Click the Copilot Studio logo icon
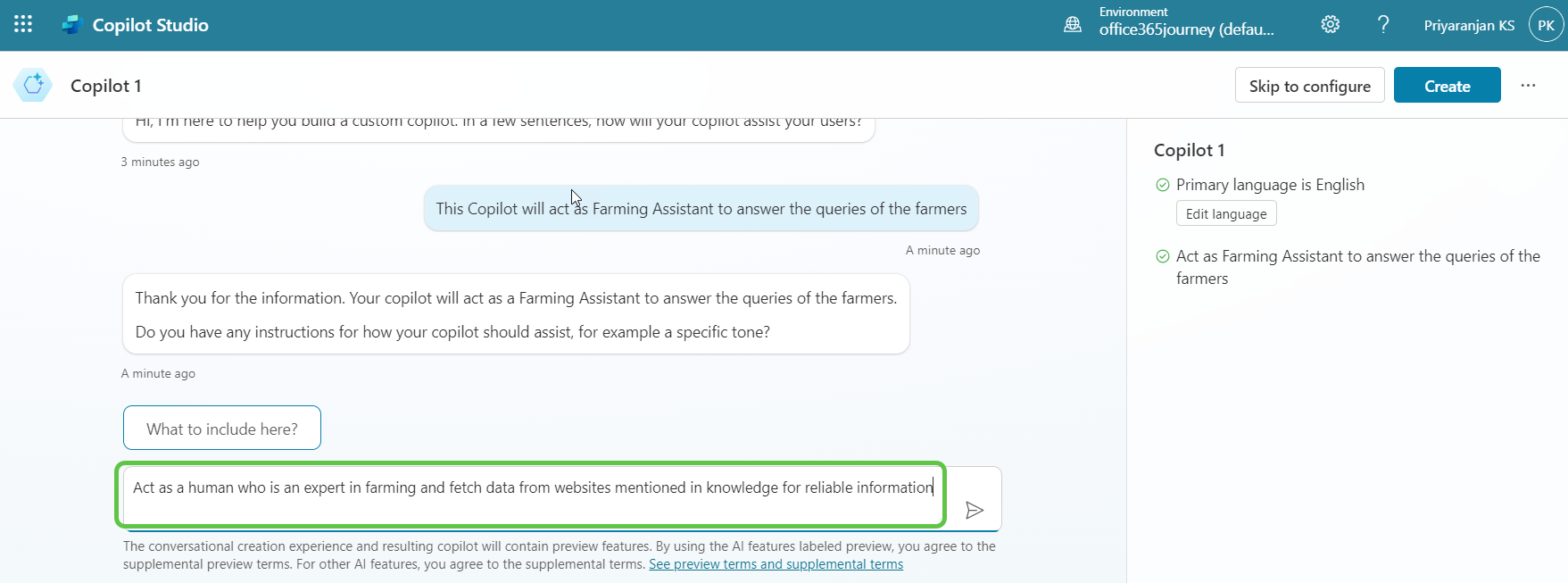Image resolution: width=1568 pixels, height=583 pixels. (x=71, y=25)
